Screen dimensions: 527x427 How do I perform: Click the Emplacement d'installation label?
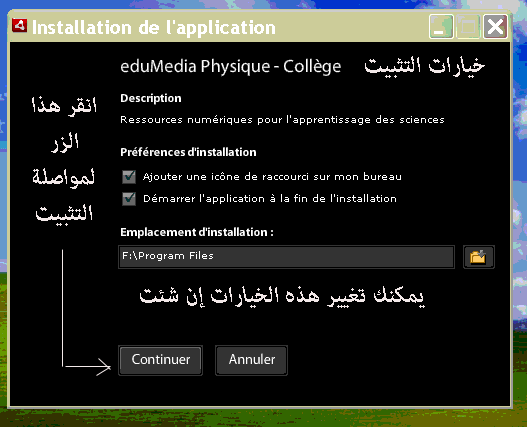click(197, 232)
